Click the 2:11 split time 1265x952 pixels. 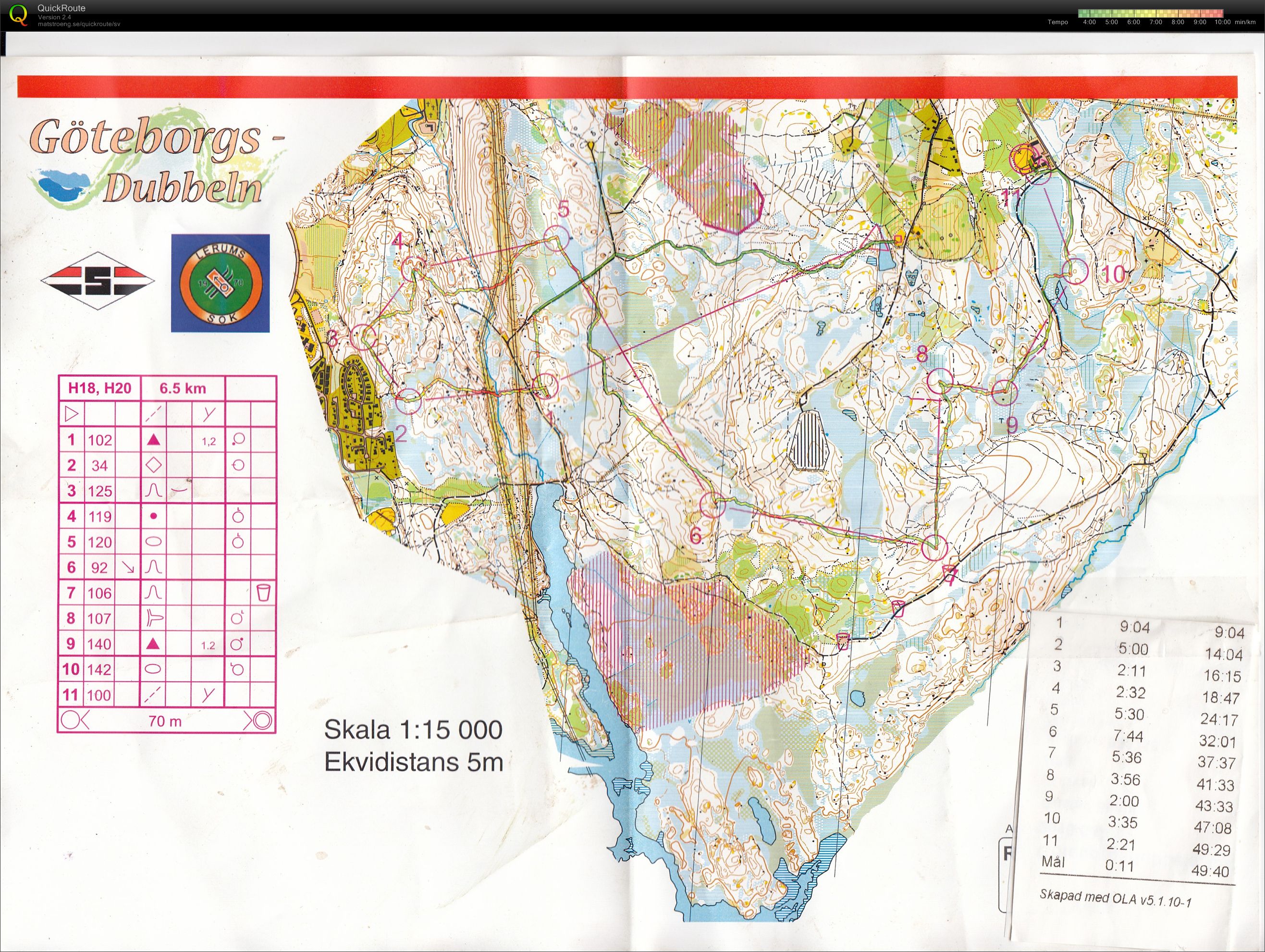(x=1131, y=670)
